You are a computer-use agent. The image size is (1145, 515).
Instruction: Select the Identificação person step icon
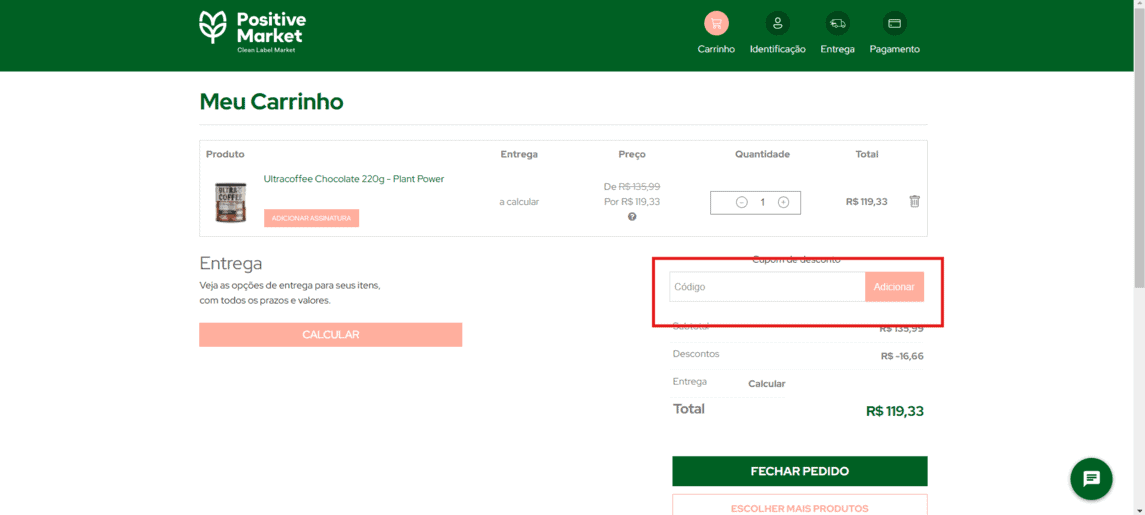pyautogui.click(x=777, y=23)
